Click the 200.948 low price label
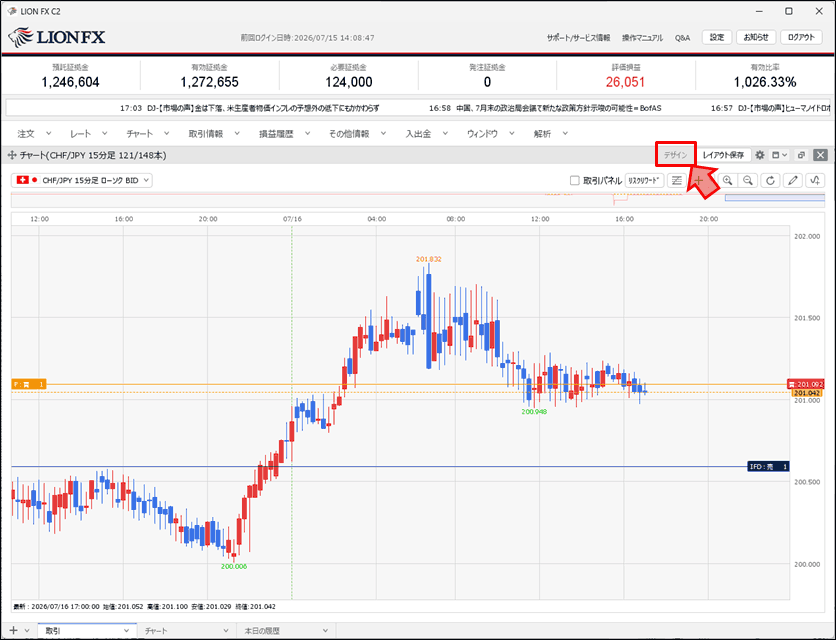The height and width of the screenshot is (640, 836). [x=534, y=412]
